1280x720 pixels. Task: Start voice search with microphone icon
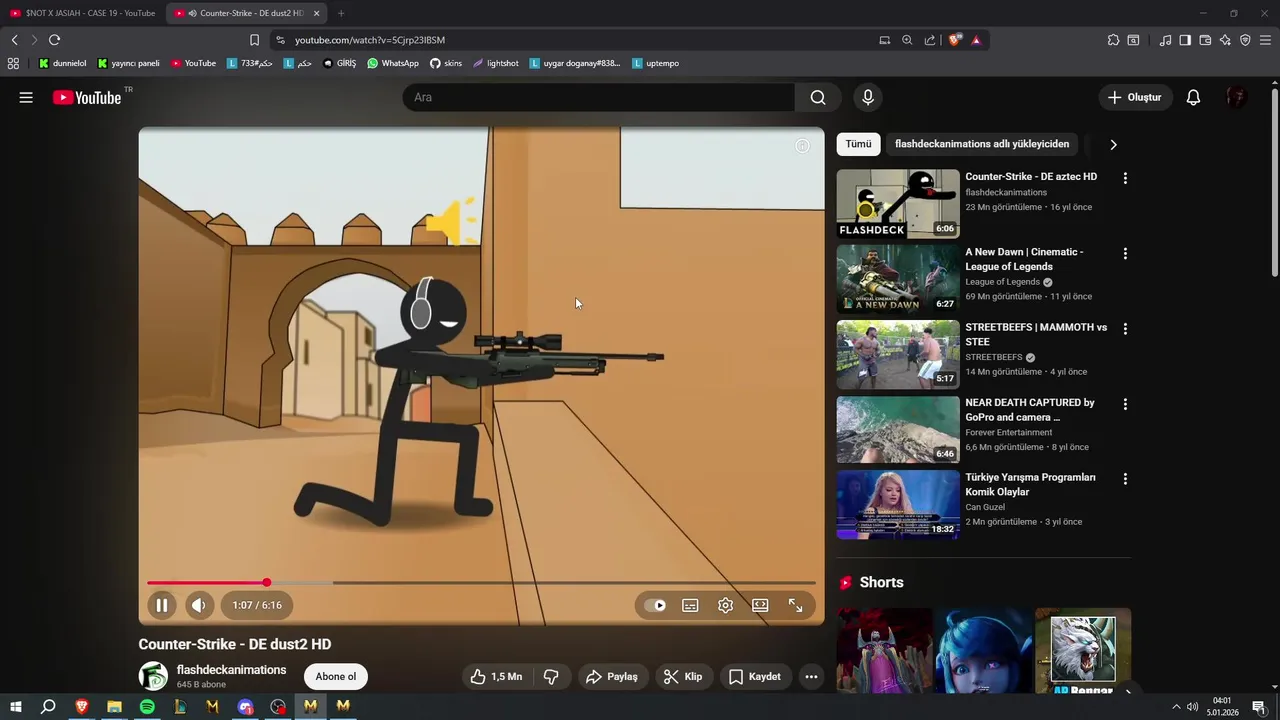click(x=868, y=97)
